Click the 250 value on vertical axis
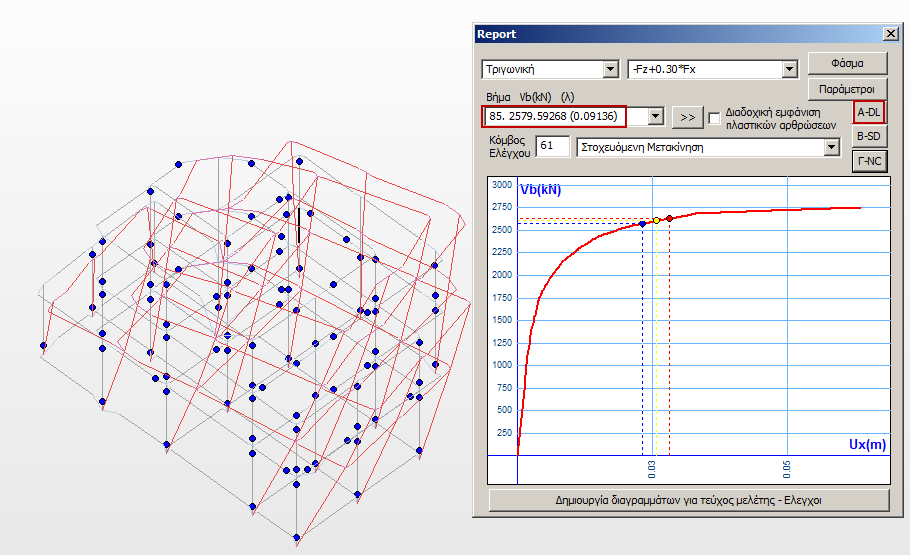 [x=504, y=433]
